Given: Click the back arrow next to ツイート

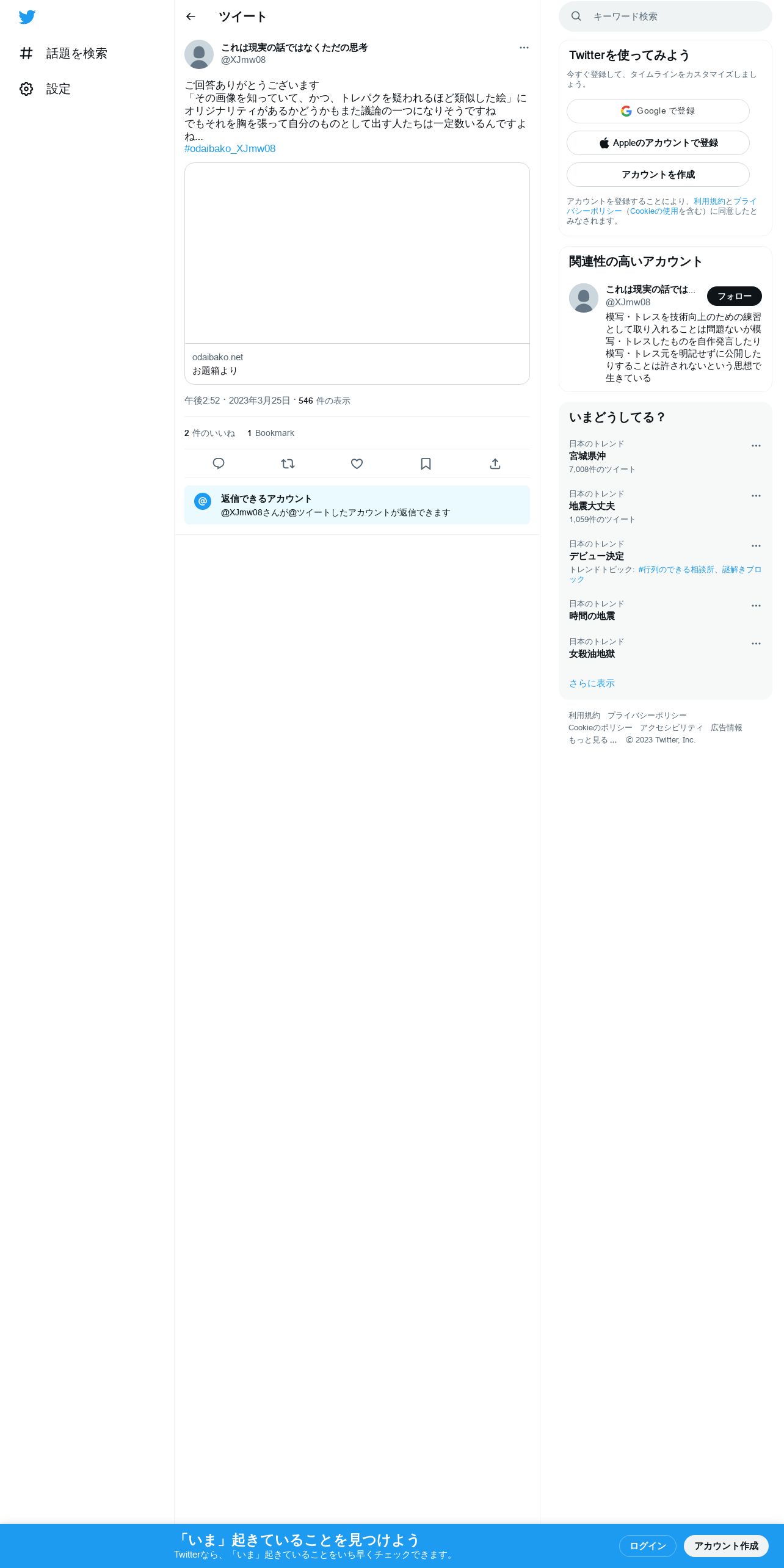Looking at the screenshot, I should (191, 16).
